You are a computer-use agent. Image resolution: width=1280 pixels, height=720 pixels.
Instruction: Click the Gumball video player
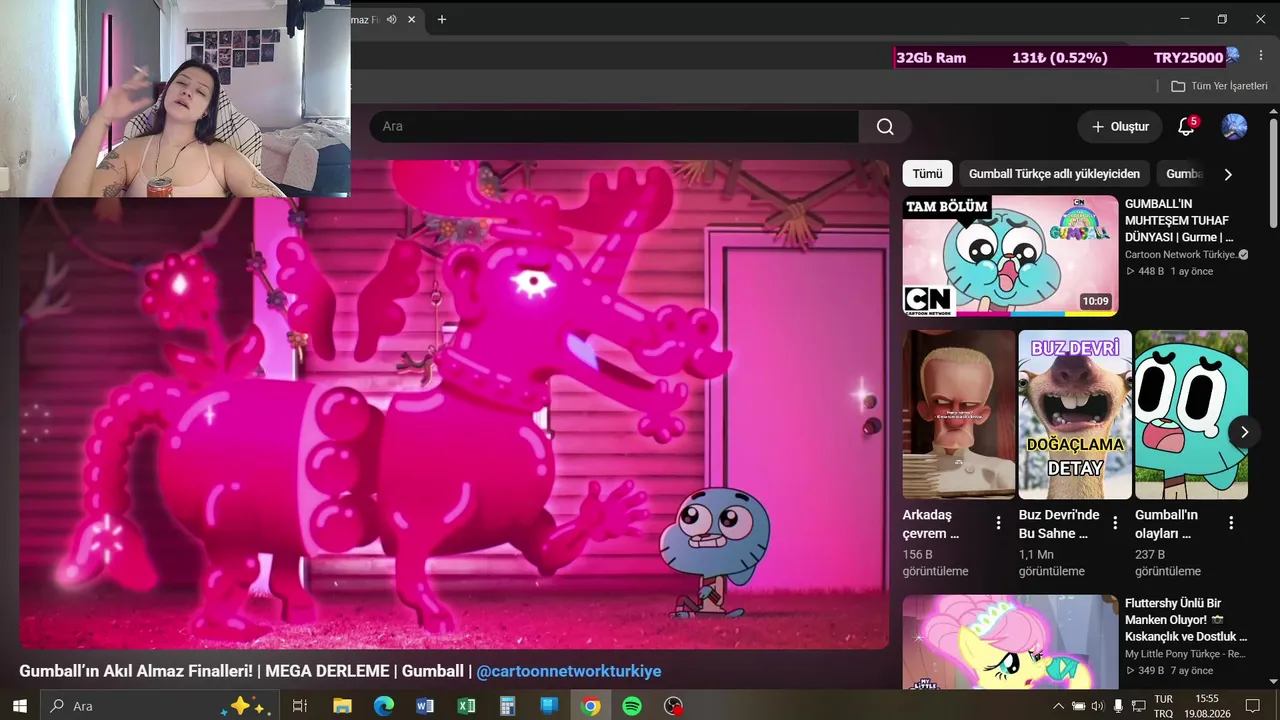pos(454,405)
